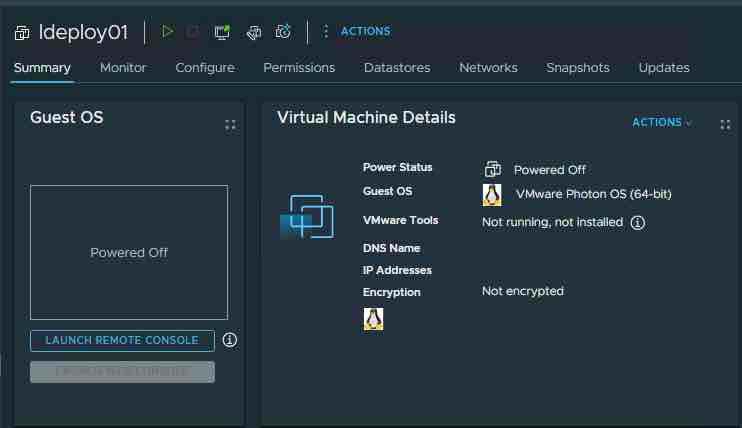The image size is (742, 428).
Task: Click the info icon next to VMware Tools status
Action: point(637,222)
